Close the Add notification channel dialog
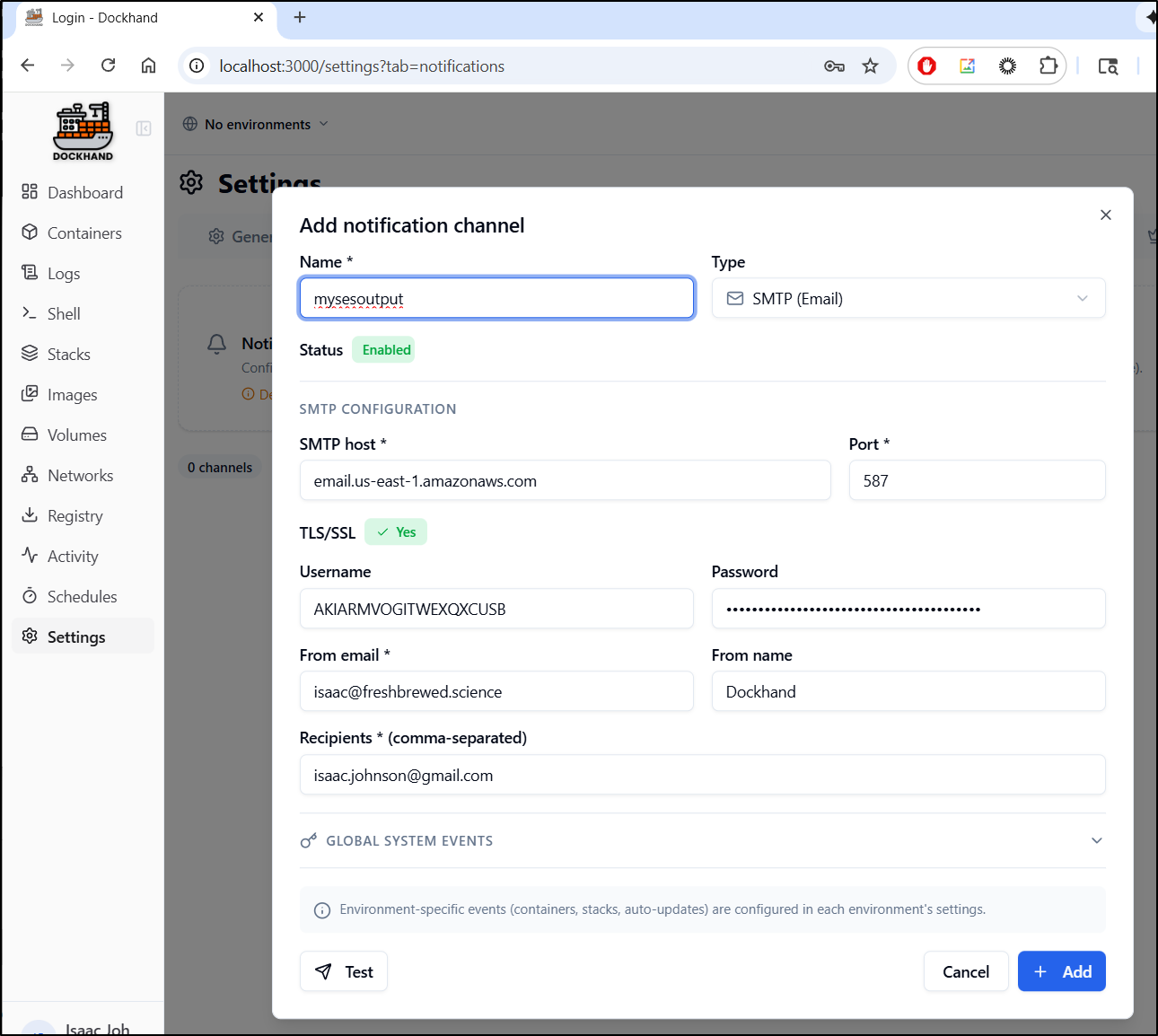1158x1036 pixels. pos(1105,215)
